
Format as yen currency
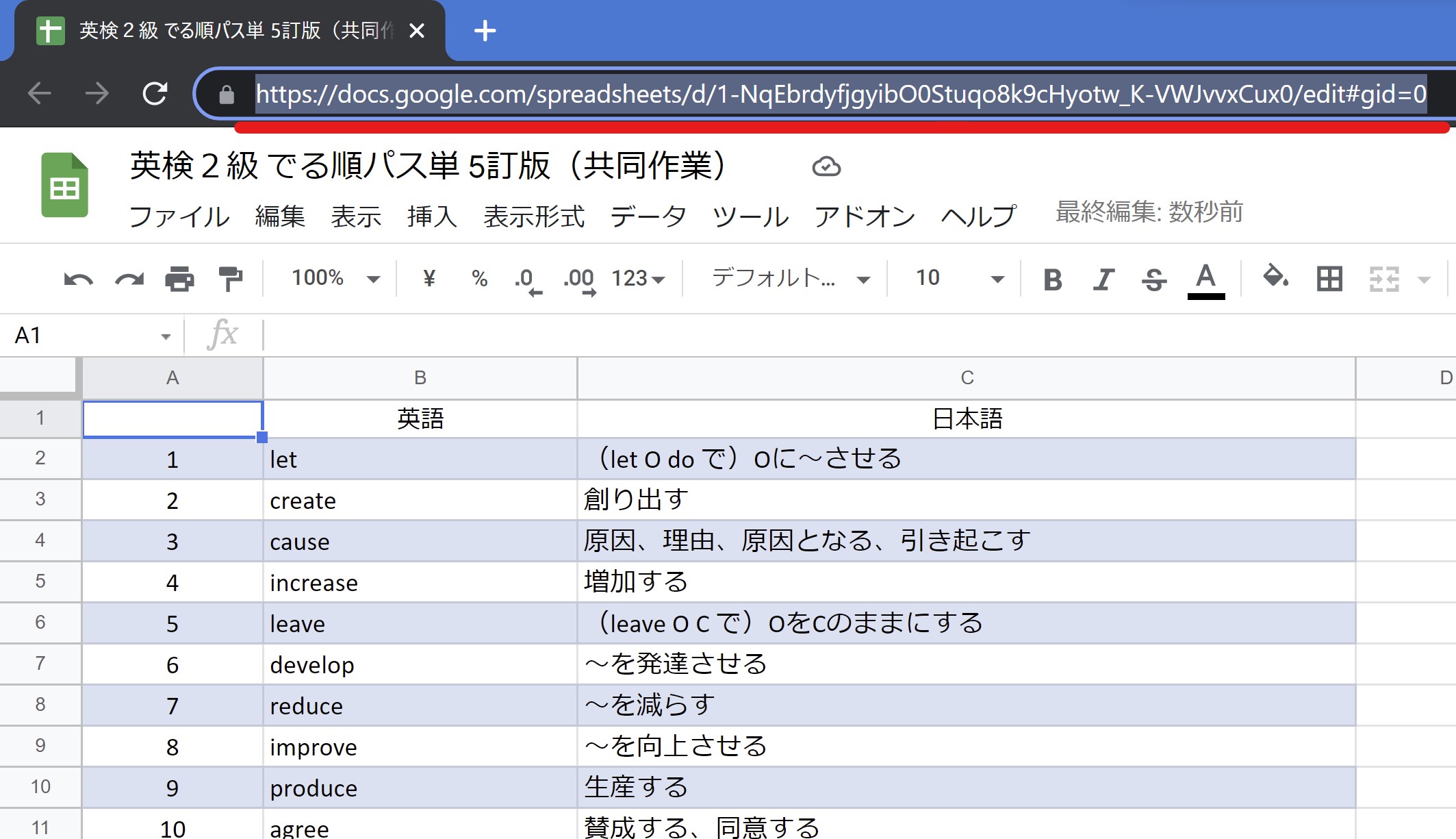click(429, 278)
